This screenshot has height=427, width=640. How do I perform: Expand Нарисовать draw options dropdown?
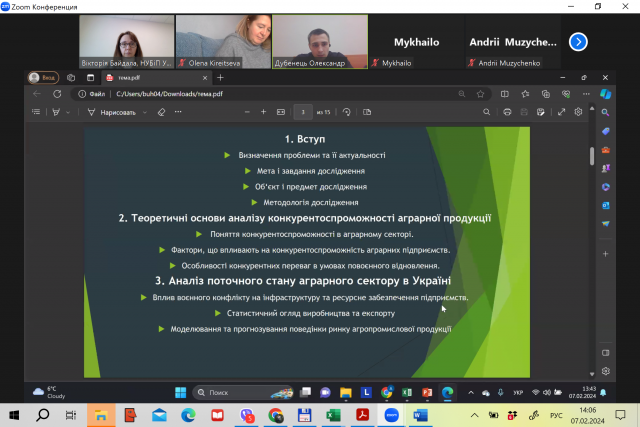point(144,112)
